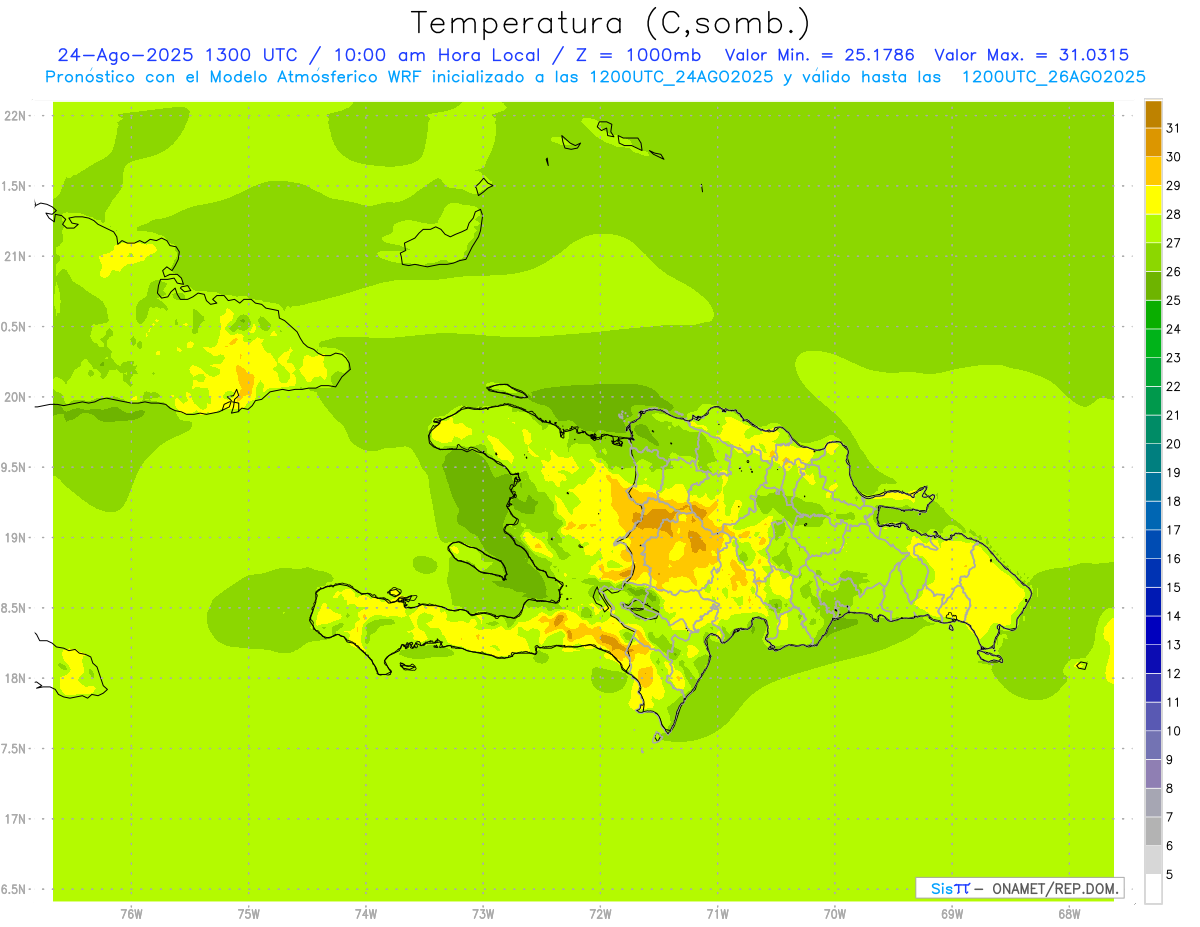The width and height of the screenshot is (1200, 927).
Task: Click the "ONAMET/REP.DOM." credit label
Action: click(x=1057, y=888)
